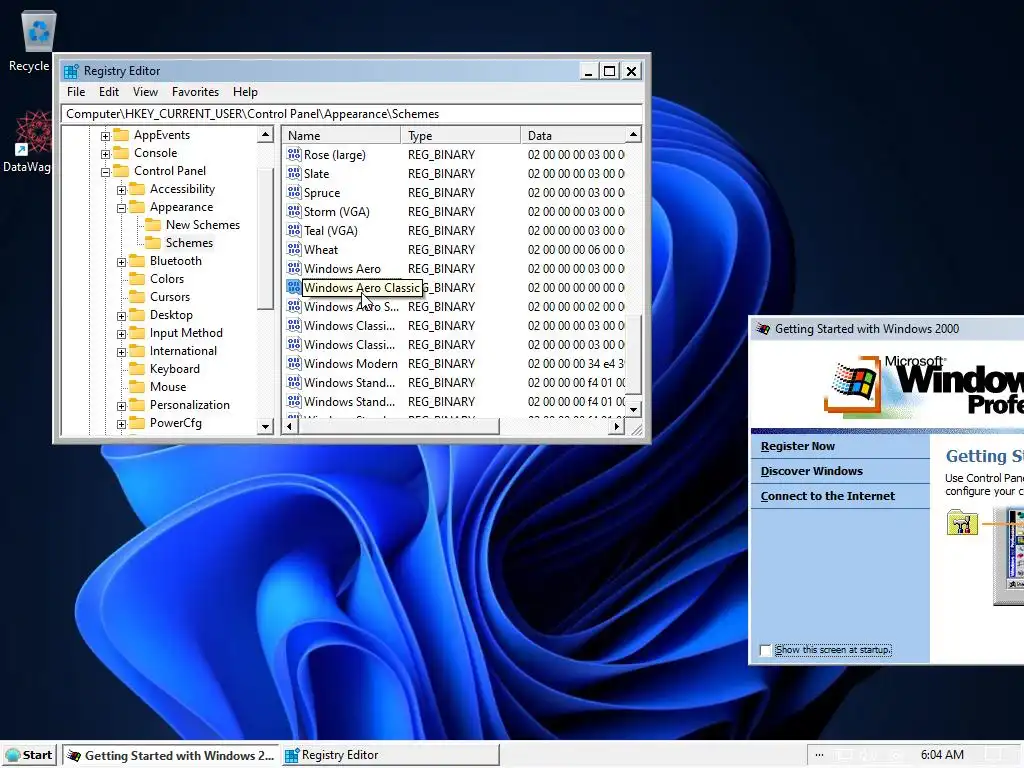
Task: Open the View menu
Action: coord(145,92)
